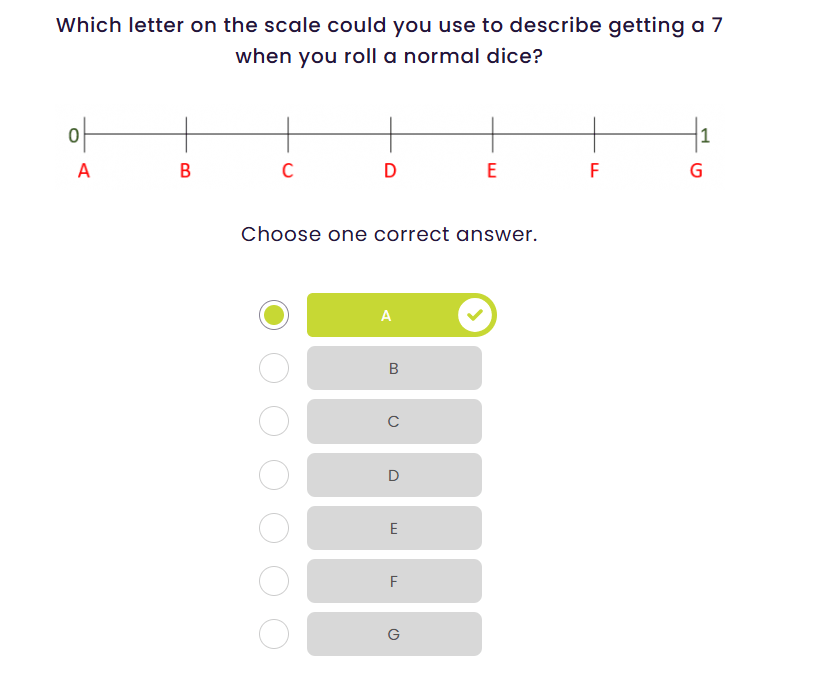Click red letter C on the probability scale

tap(288, 171)
